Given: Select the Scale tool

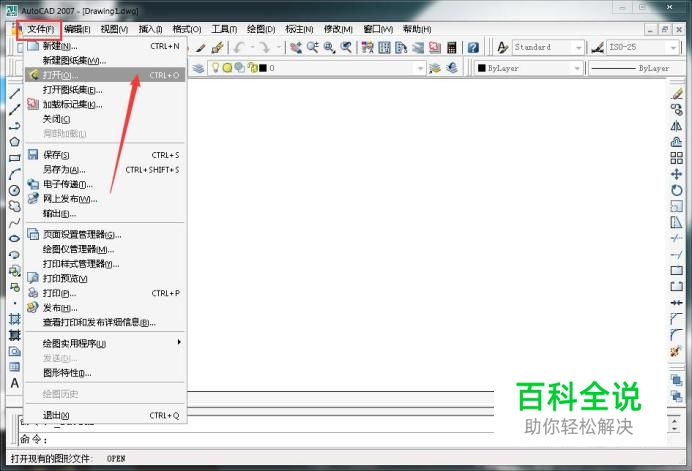Looking at the screenshot, I should pyautogui.click(x=677, y=206).
